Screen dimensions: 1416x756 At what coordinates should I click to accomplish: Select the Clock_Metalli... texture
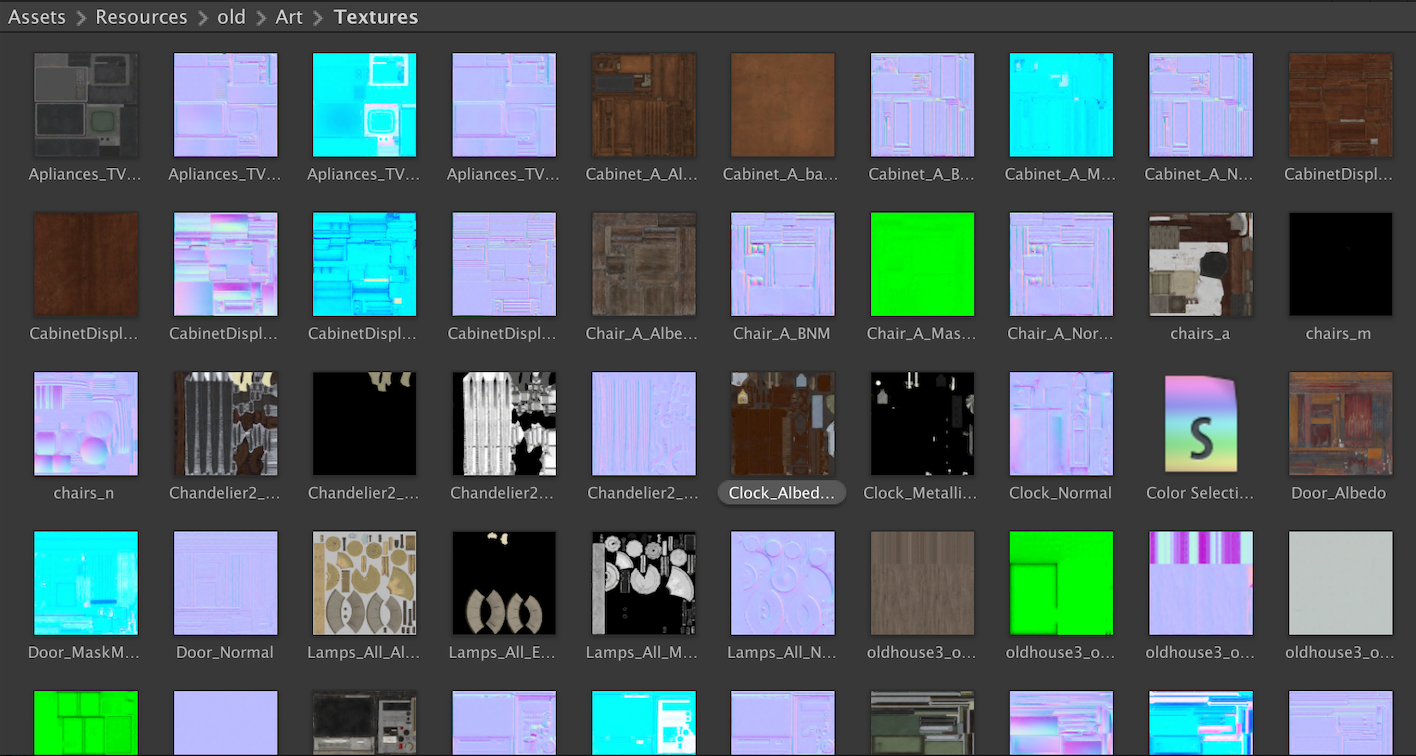pyautogui.click(x=922, y=424)
